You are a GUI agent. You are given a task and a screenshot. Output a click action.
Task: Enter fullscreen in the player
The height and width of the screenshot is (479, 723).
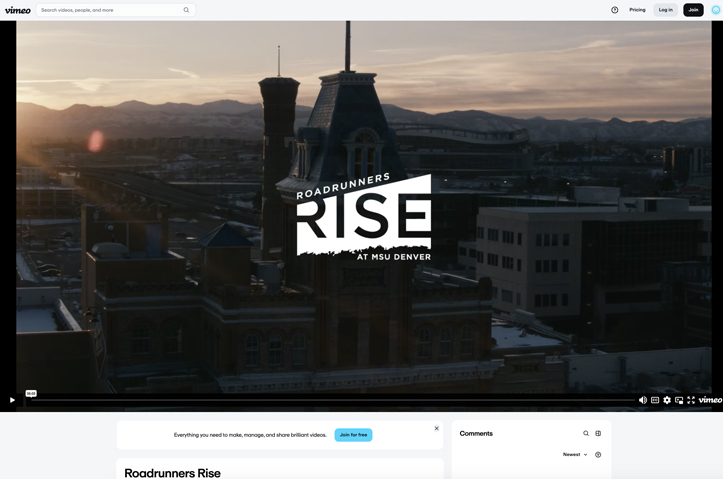pos(691,400)
